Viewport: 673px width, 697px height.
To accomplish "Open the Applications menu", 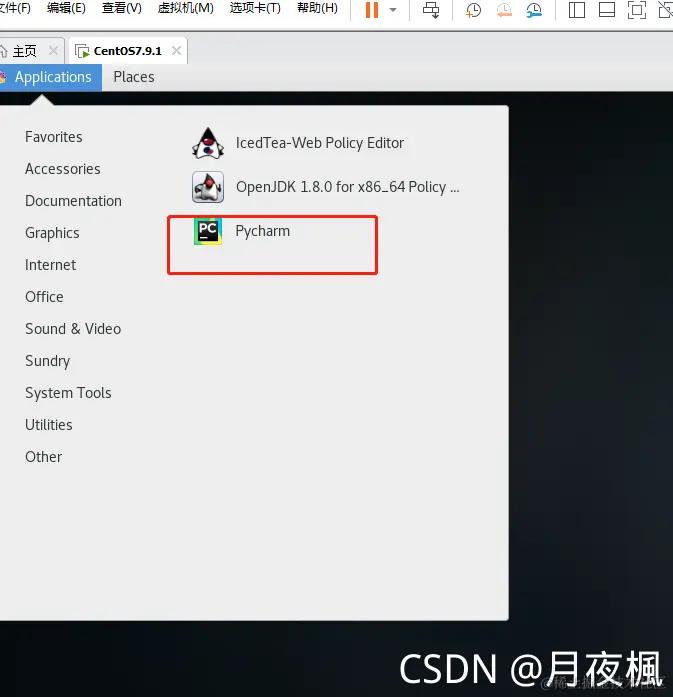I will tap(51, 77).
